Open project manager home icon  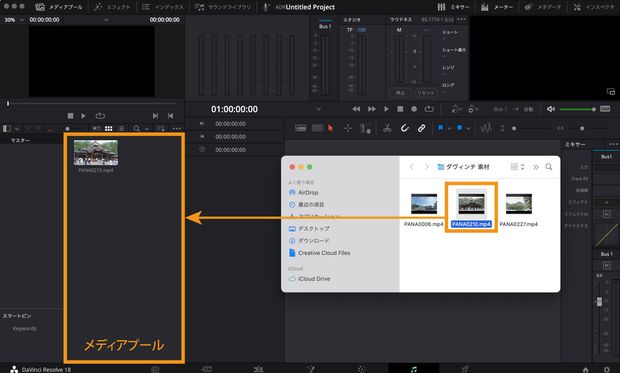tap(586, 369)
